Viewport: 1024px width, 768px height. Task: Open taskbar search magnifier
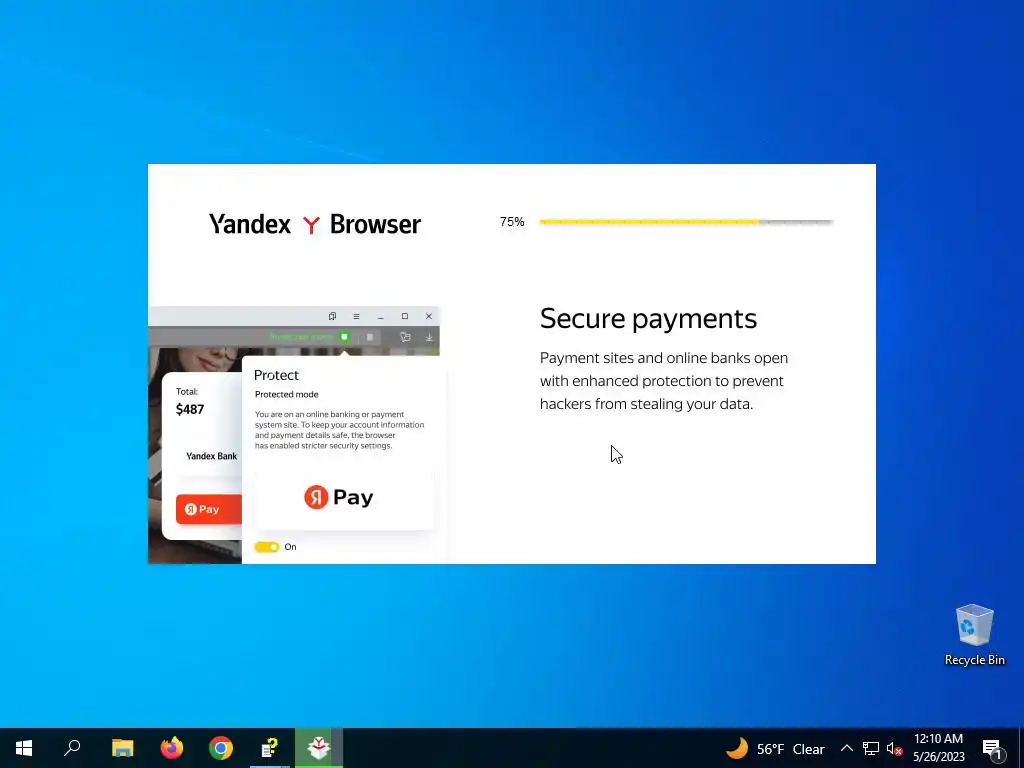72,748
